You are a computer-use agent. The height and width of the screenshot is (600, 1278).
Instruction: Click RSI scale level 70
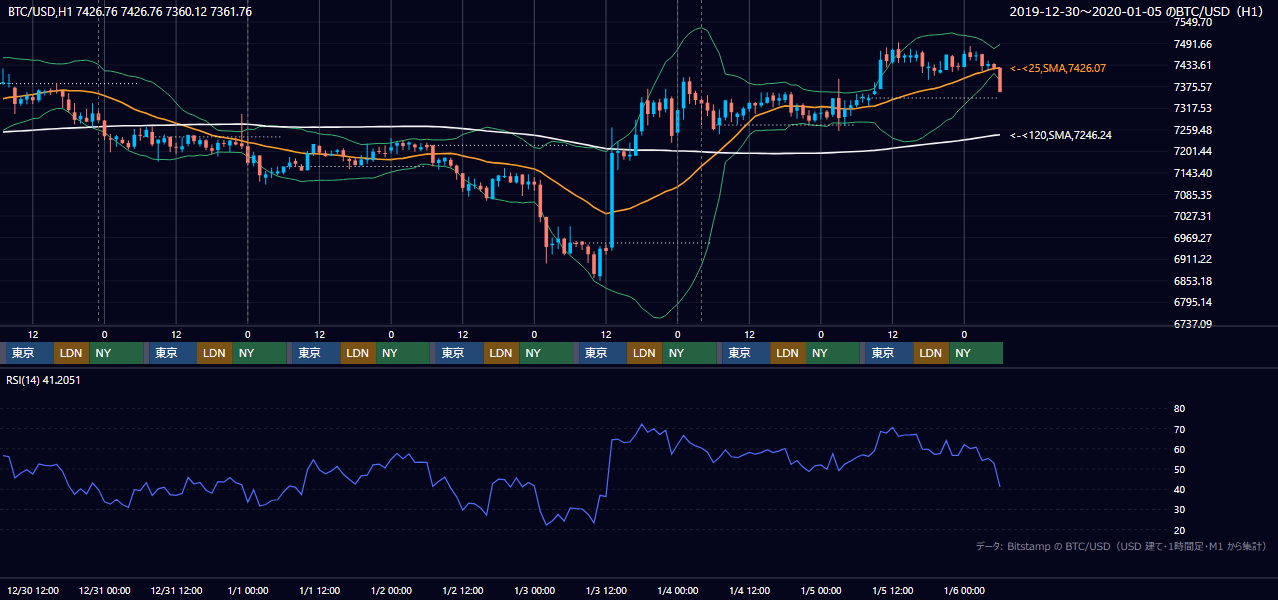1179,429
